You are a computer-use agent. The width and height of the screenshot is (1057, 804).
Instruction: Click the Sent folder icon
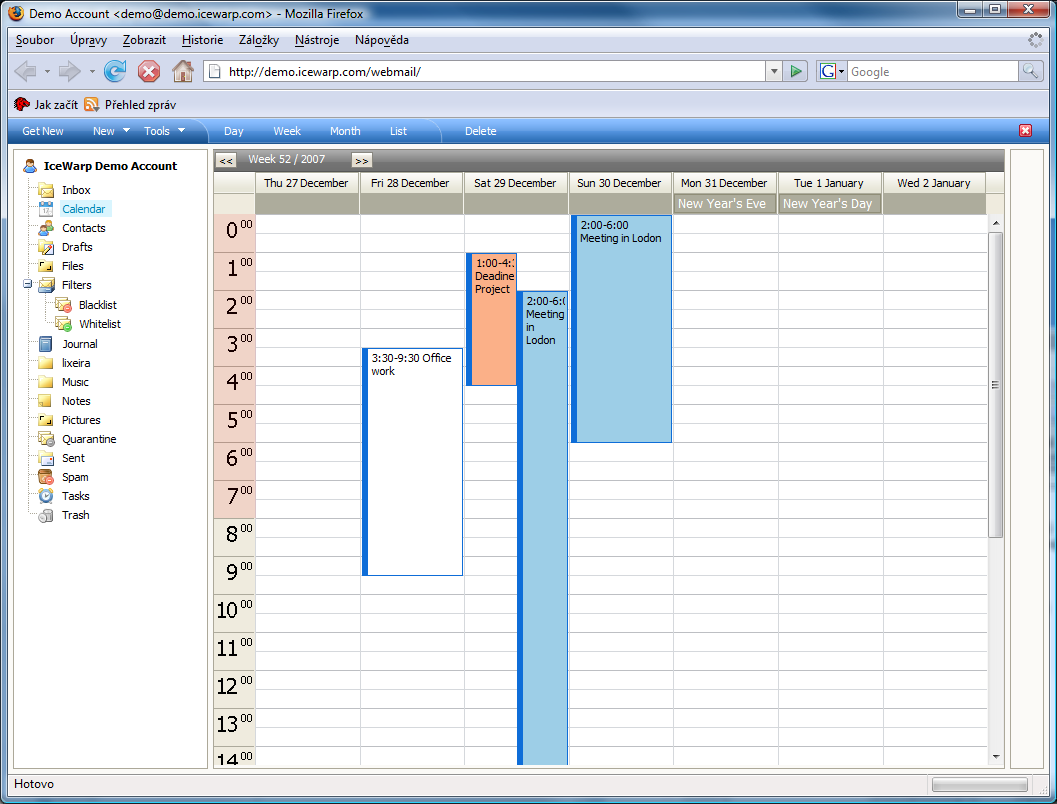click(x=46, y=458)
